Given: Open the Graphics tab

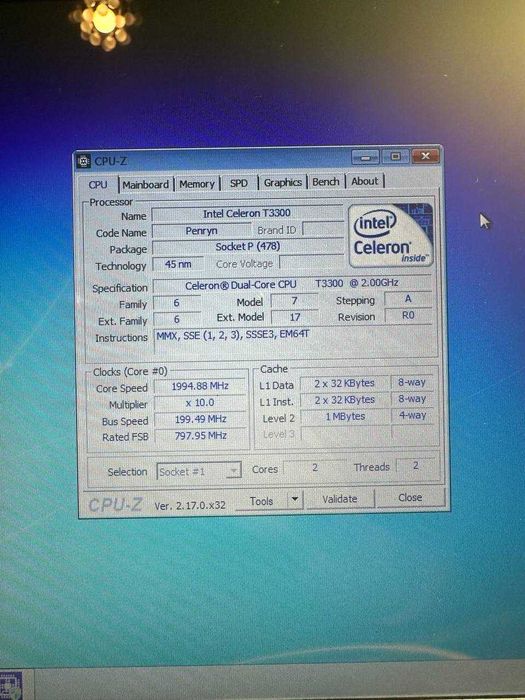Looking at the screenshot, I should (x=283, y=182).
